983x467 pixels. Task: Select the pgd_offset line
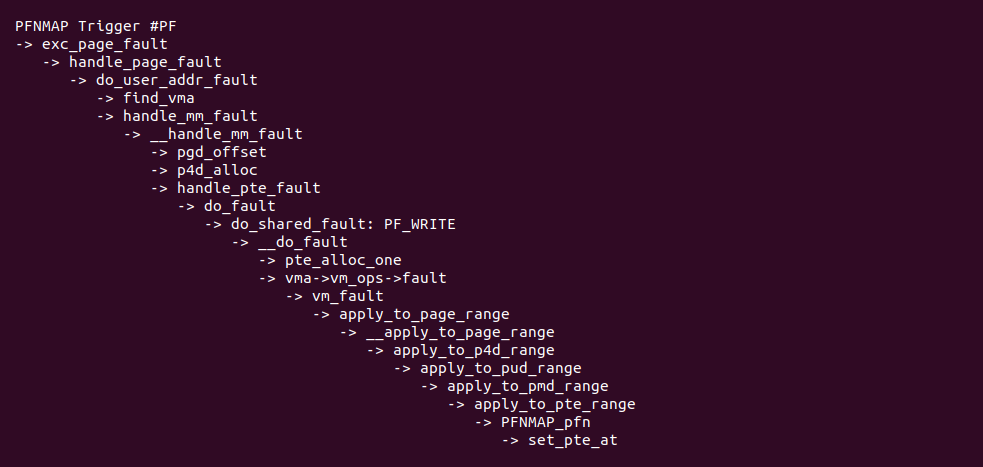tap(221, 152)
